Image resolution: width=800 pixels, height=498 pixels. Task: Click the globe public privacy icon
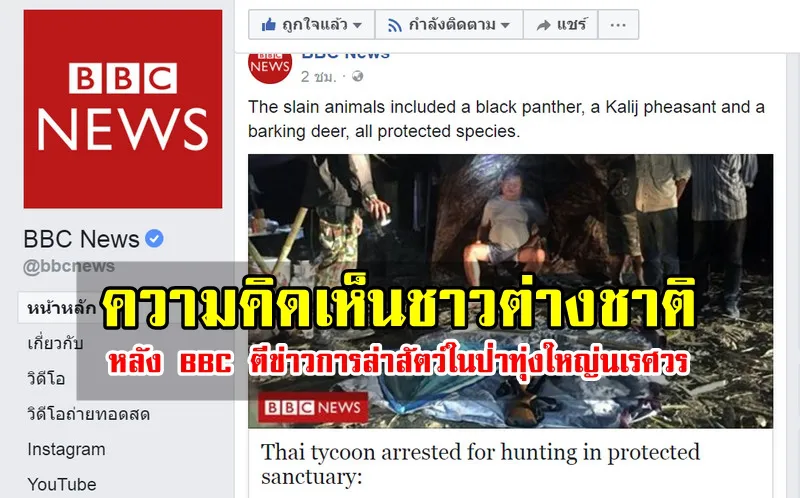tap(358, 76)
